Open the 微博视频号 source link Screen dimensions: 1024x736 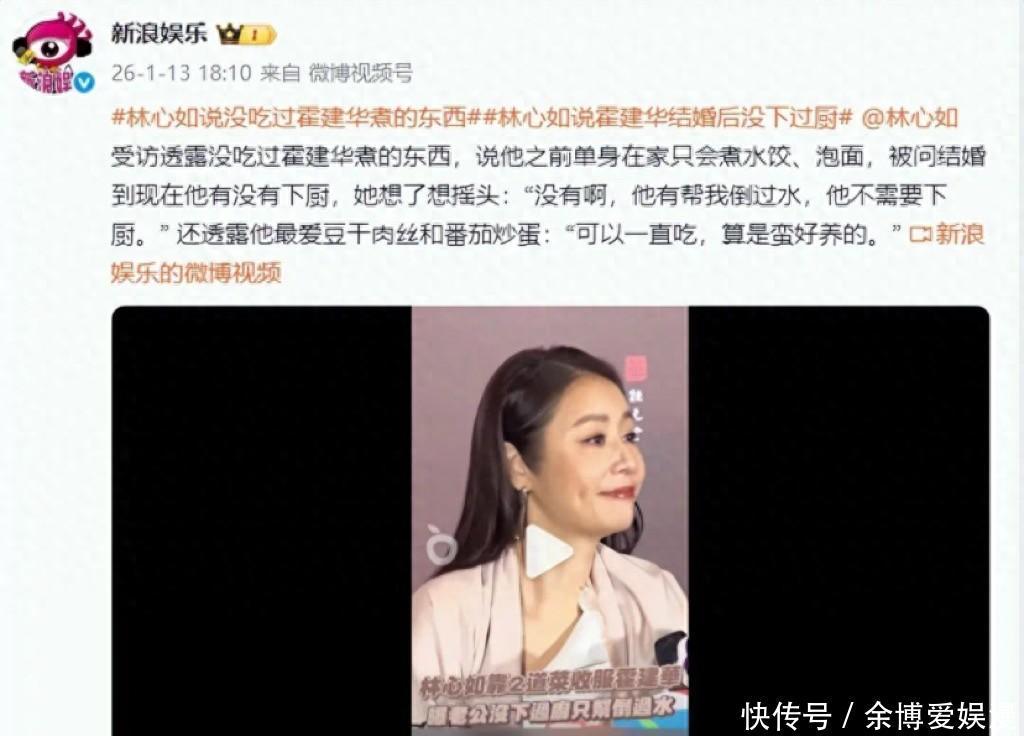coord(360,72)
